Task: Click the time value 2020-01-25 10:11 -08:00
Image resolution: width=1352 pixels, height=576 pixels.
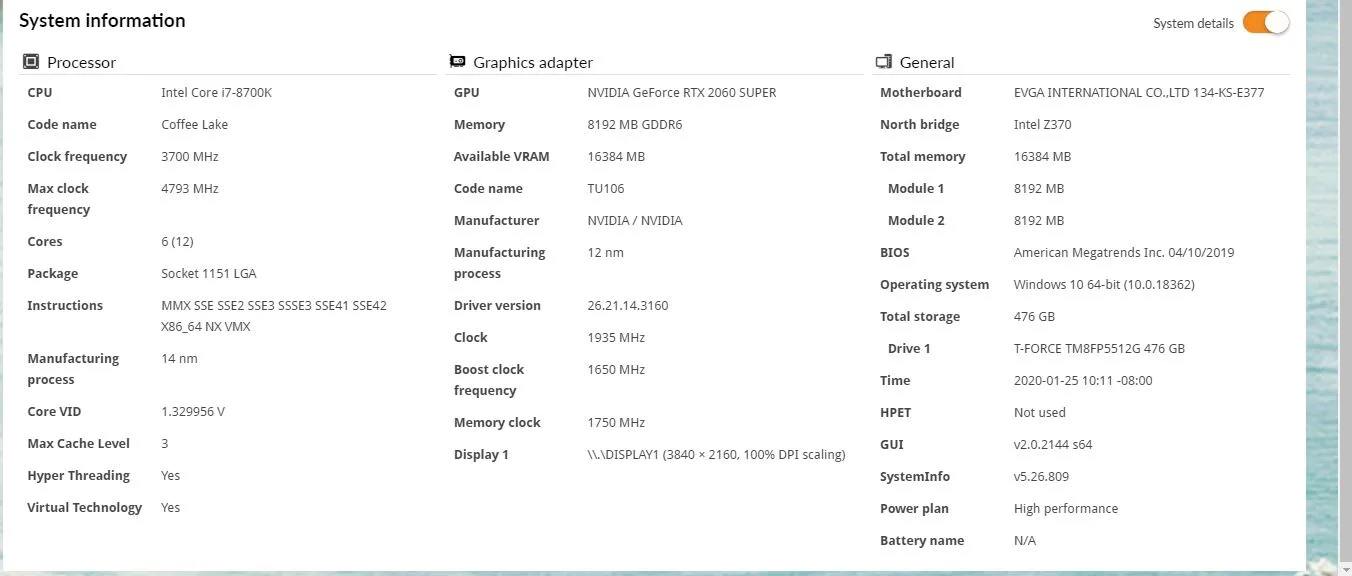Action: (1083, 381)
